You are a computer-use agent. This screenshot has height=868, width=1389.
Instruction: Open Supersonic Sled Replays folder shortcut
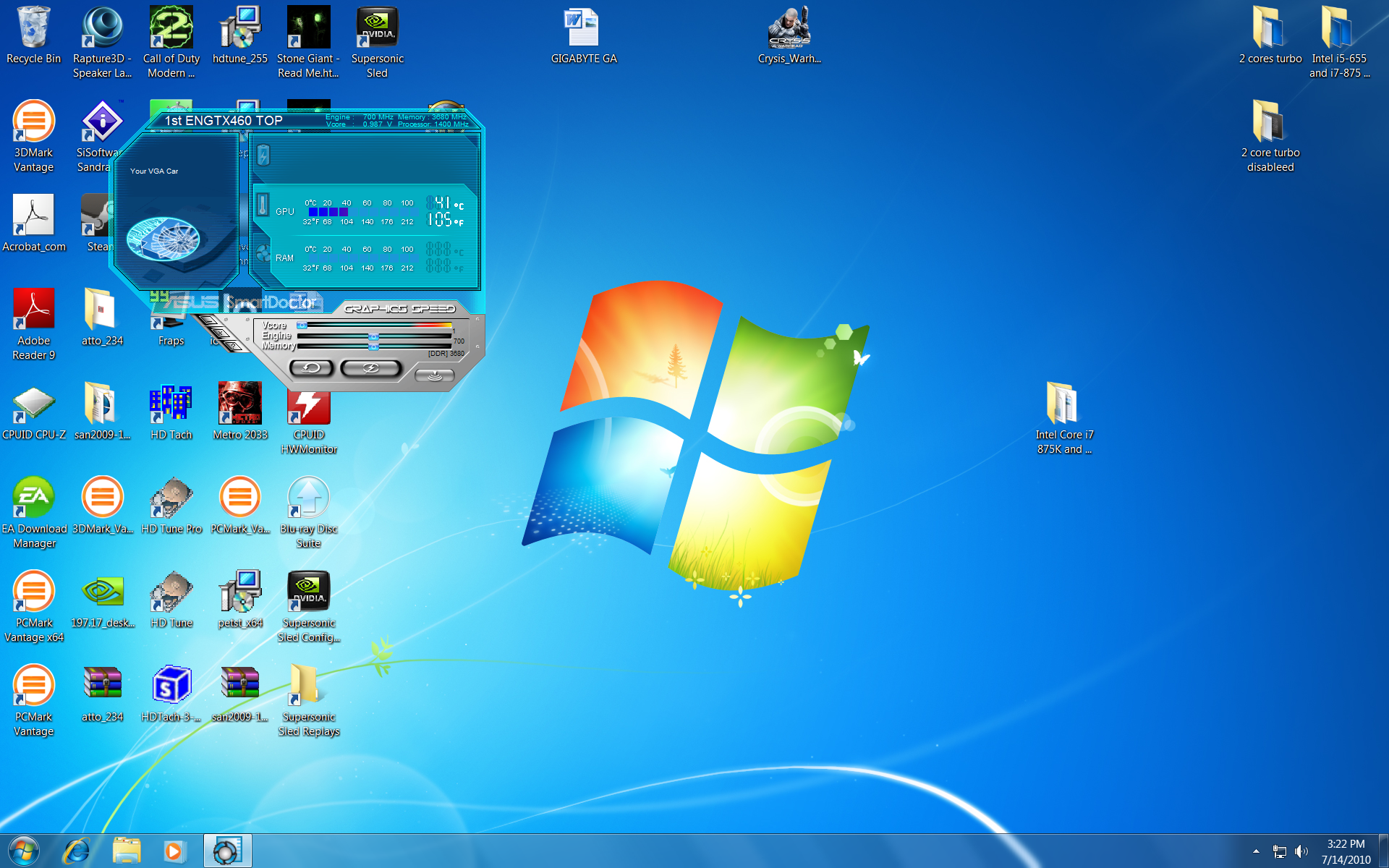[x=308, y=699]
